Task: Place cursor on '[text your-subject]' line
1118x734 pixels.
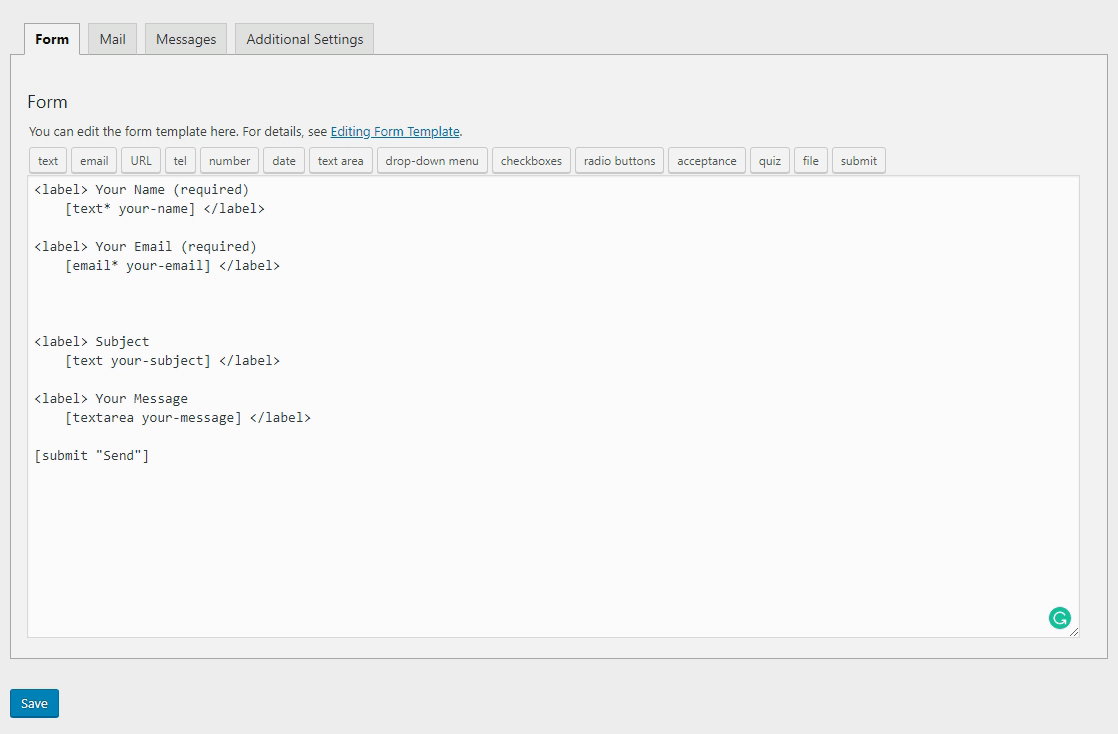Action: point(173,360)
